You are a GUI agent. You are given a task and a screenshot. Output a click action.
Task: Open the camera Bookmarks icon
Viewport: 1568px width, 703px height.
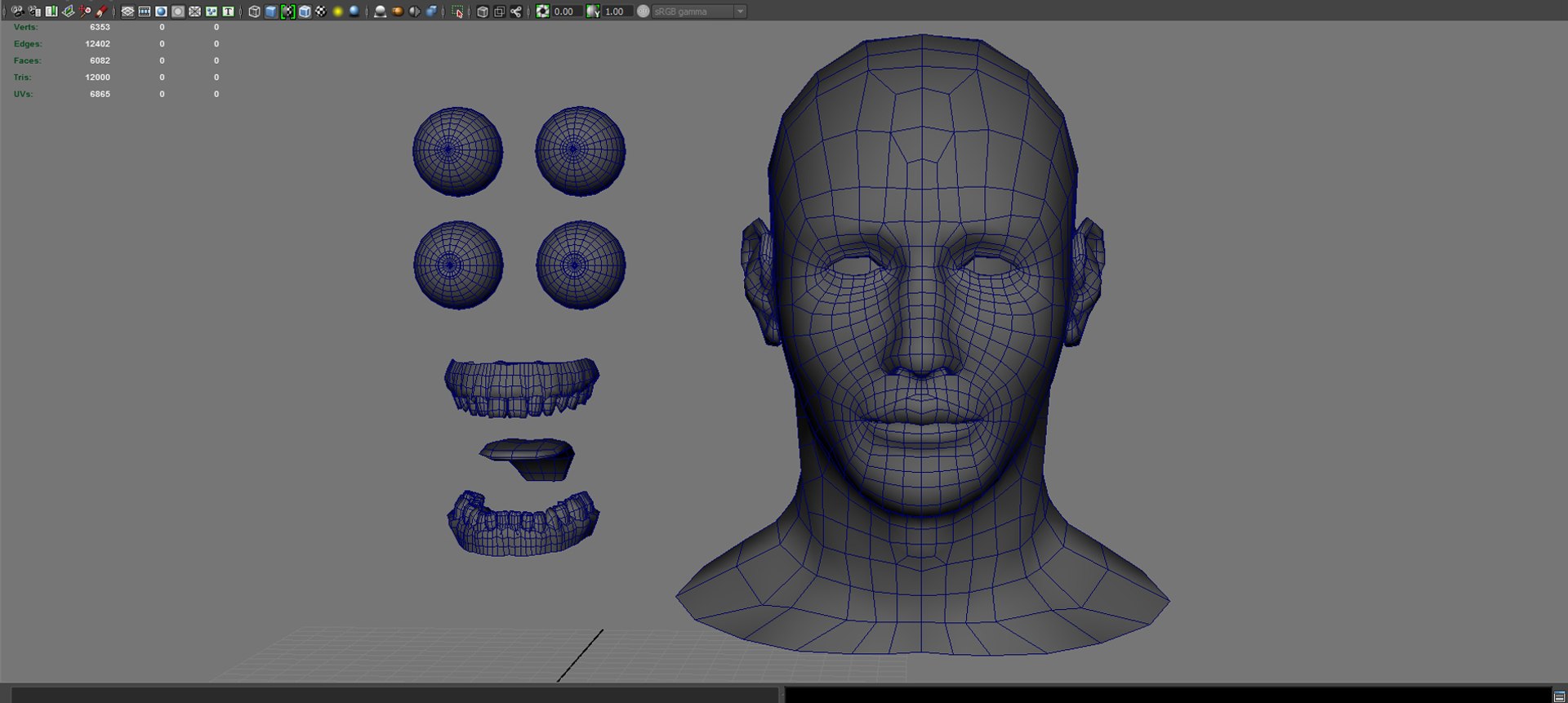51,11
